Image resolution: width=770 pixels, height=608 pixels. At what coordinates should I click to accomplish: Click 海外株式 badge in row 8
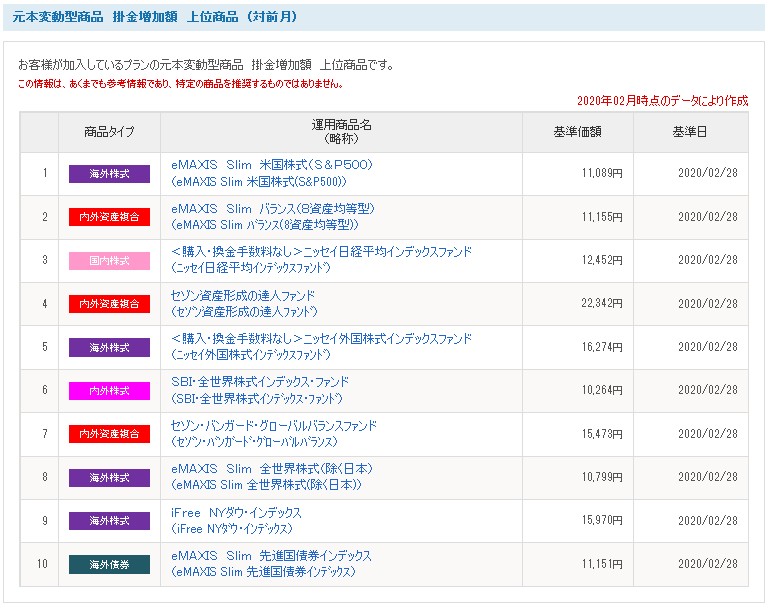tap(109, 478)
